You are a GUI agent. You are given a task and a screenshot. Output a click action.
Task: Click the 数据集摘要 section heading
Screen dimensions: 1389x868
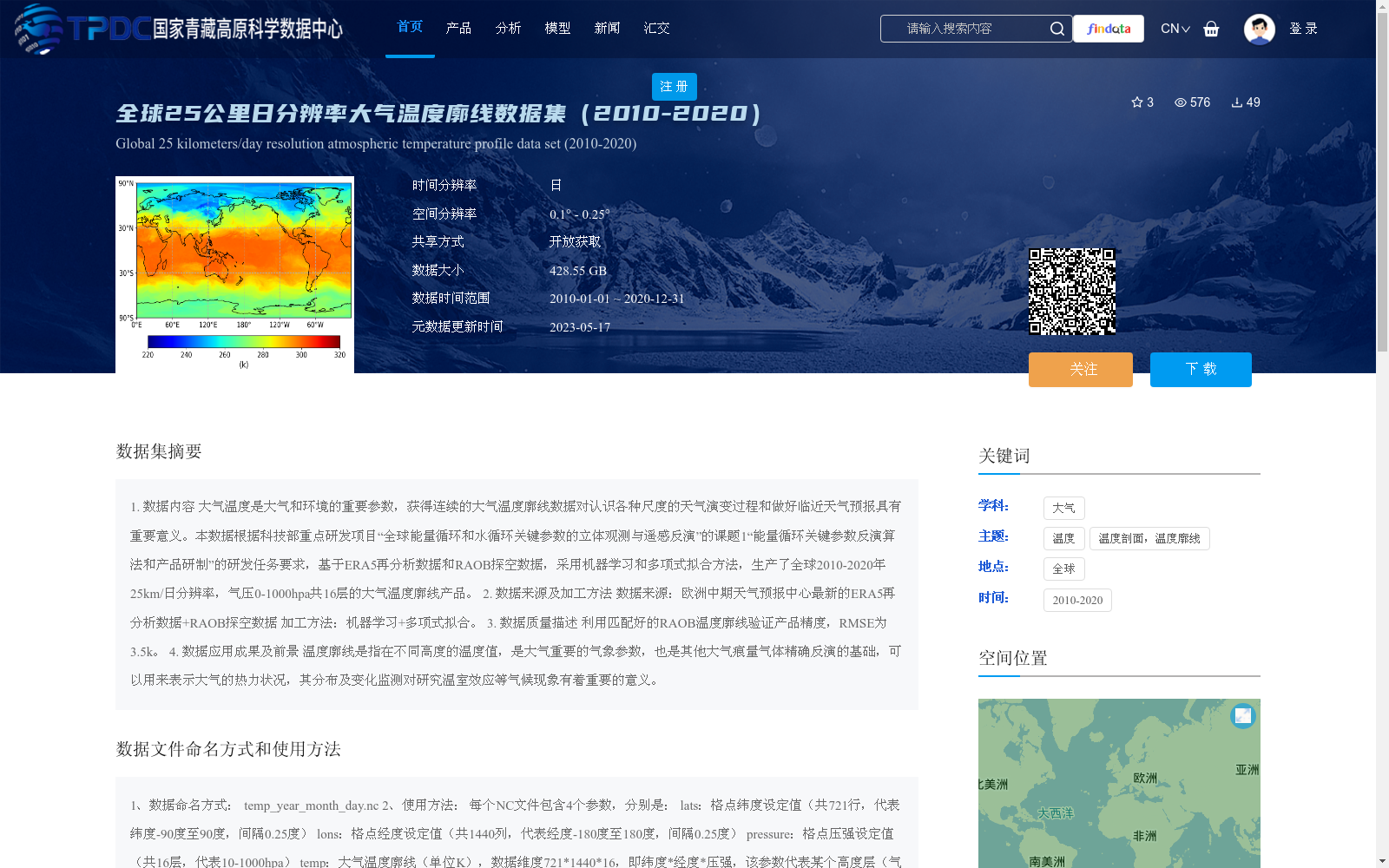(x=159, y=451)
